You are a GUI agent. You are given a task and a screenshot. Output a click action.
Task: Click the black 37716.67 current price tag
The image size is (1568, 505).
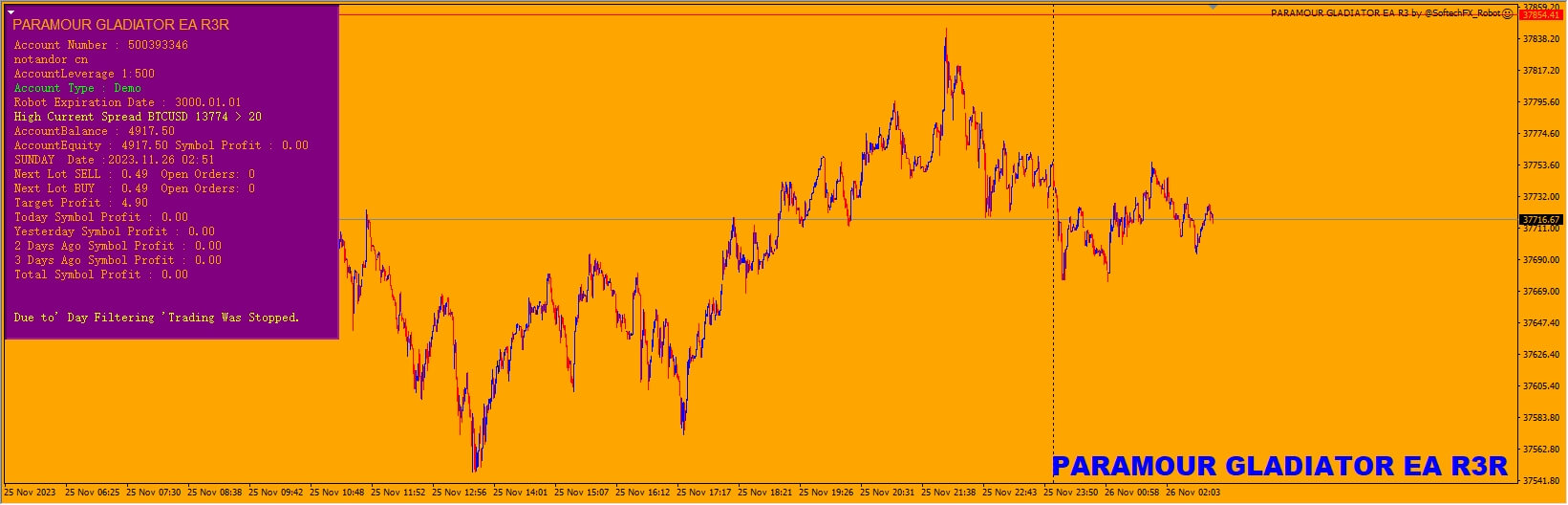pyautogui.click(x=1540, y=220)
